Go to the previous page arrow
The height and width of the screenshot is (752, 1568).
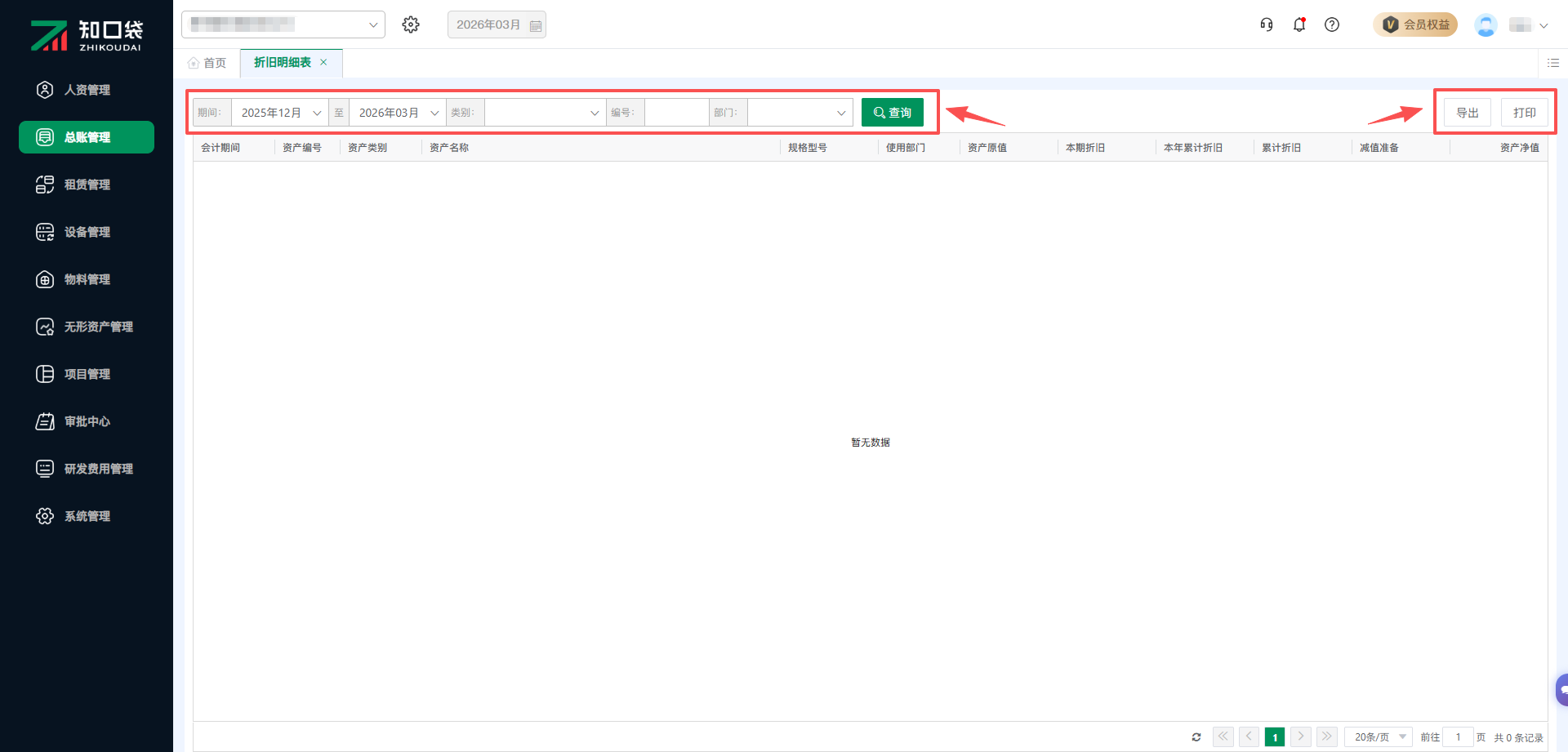[x=1249, y=736]
